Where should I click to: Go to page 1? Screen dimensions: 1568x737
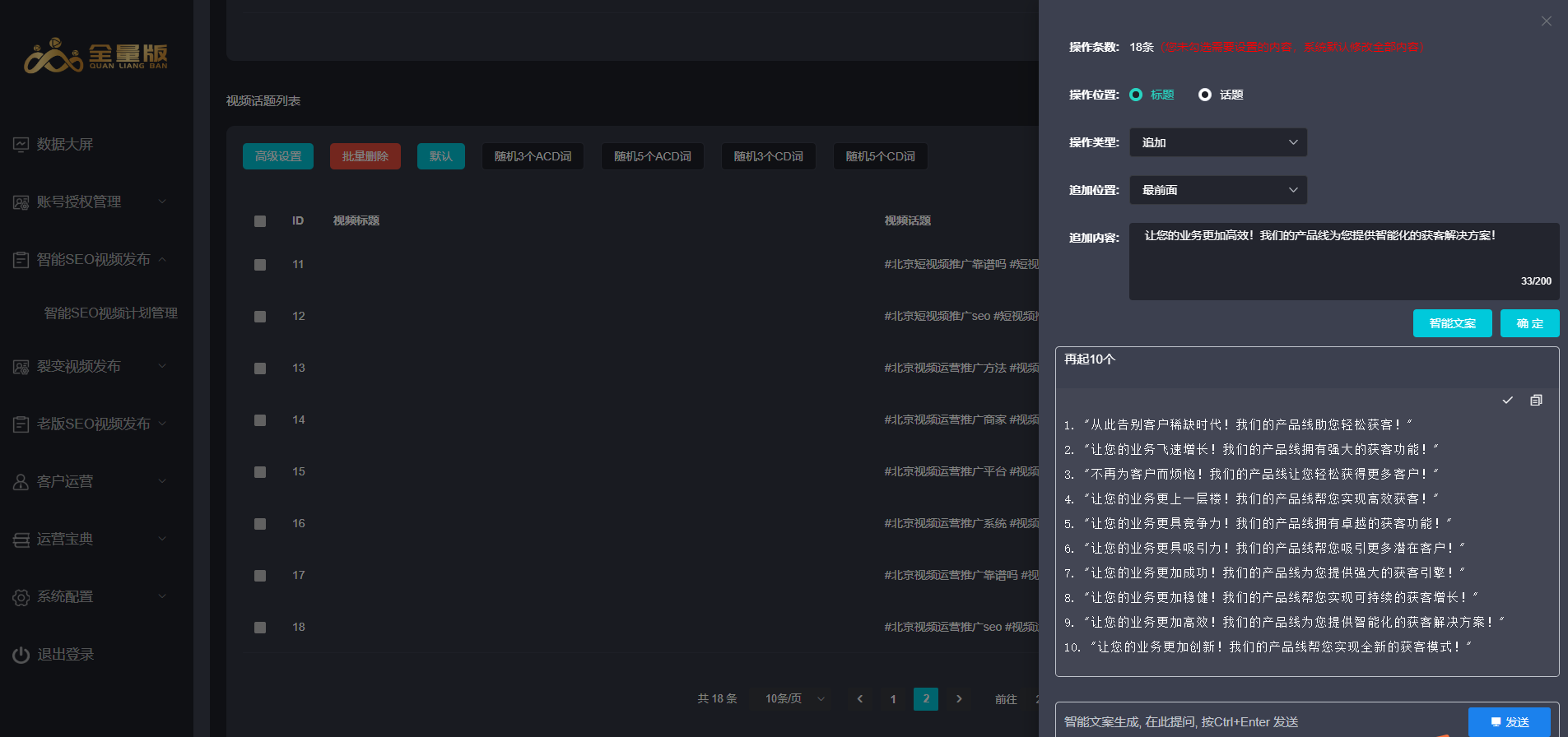893,699
